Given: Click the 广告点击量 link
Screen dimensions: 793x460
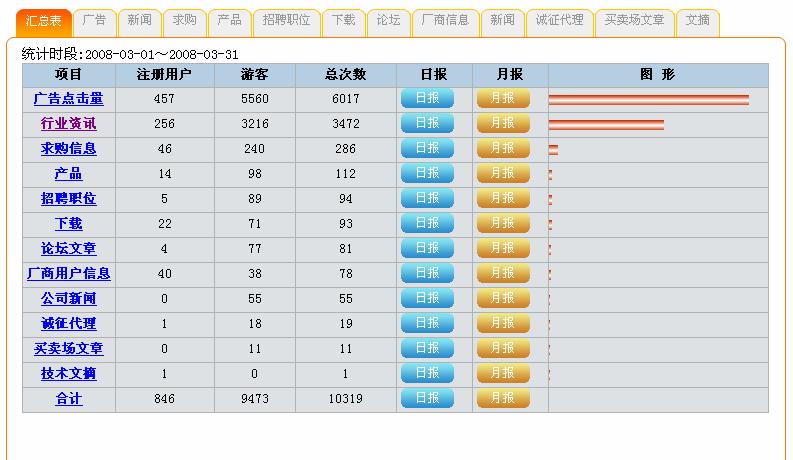Looking at the screenshot, I should click(68, 99).
